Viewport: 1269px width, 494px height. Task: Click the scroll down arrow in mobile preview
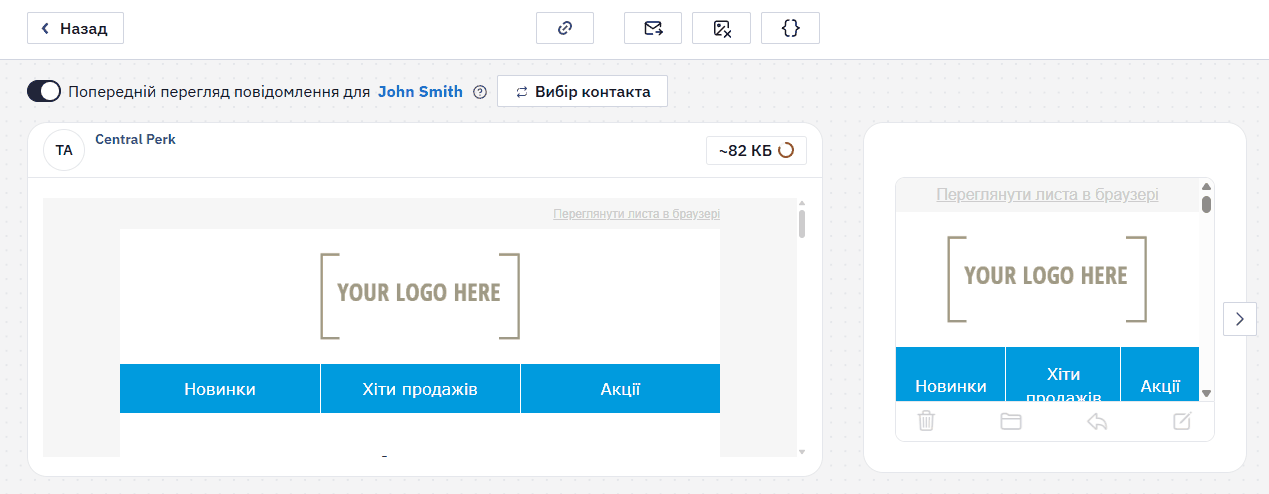pos(1206,393)
